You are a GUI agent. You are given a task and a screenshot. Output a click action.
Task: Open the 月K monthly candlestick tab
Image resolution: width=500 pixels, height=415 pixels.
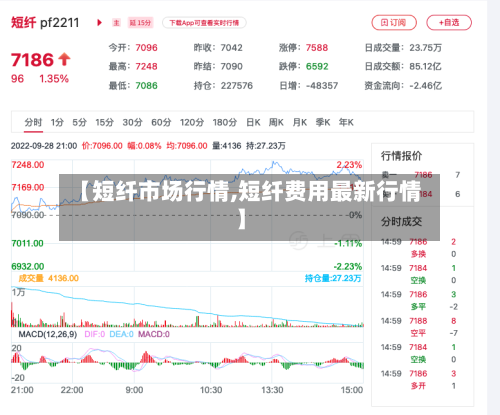(299, 122)
